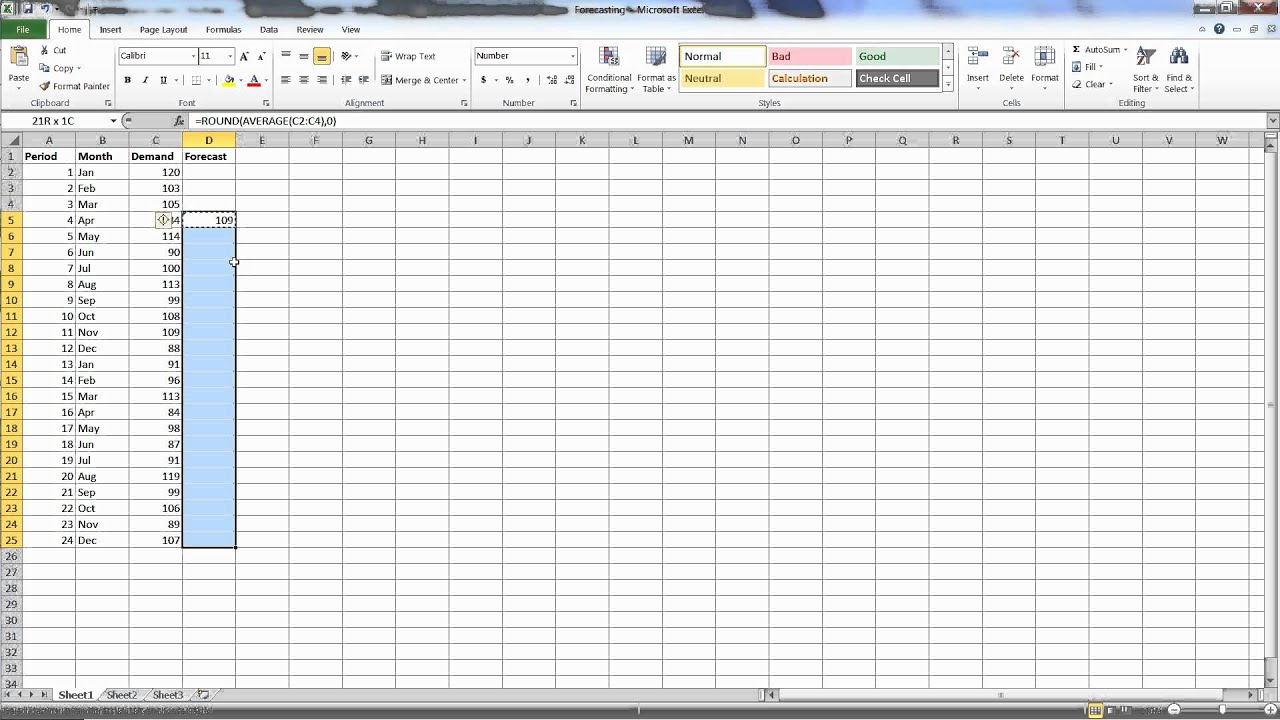Open Find & Select menu
Image resolution: width=1280 pixels, height=720 pixels.
(x=1179, y=70)
